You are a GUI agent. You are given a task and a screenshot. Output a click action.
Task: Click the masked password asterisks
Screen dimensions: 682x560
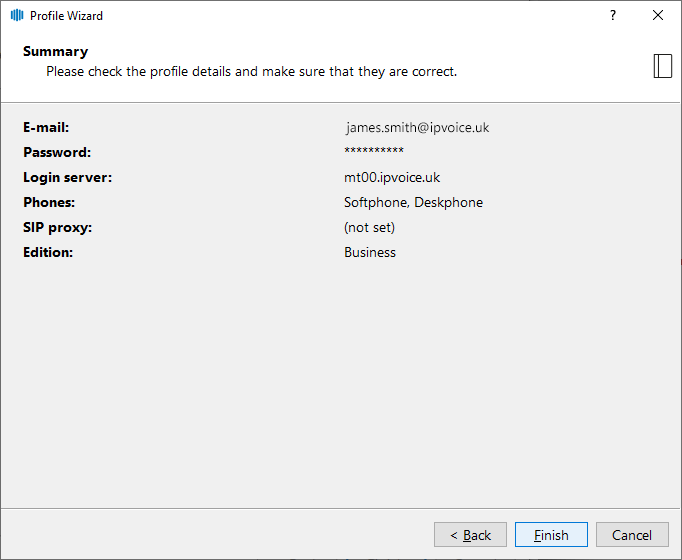(374, 153)
